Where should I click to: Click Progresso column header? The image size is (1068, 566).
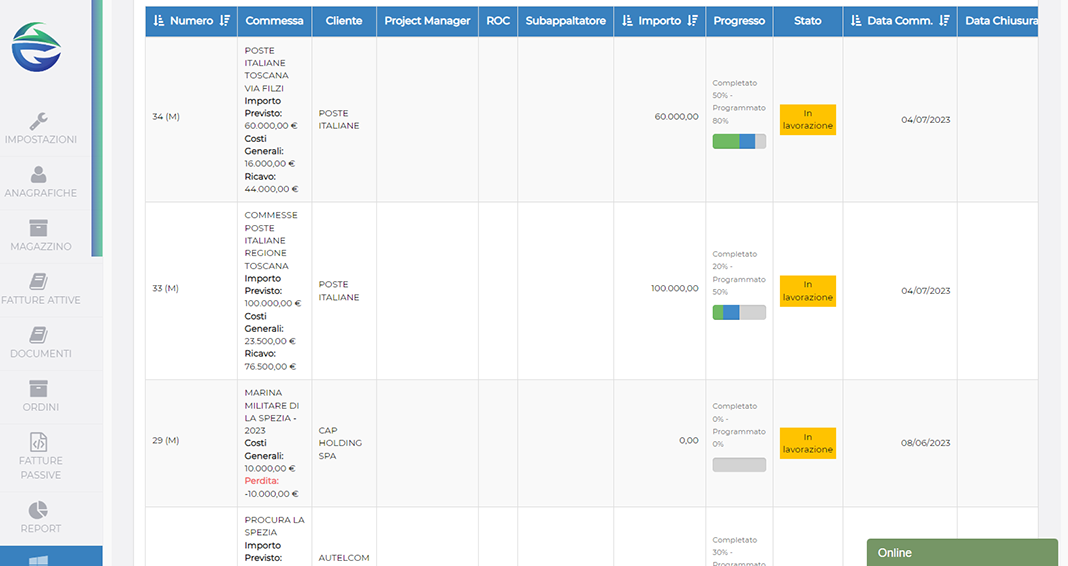pos(739,21)
